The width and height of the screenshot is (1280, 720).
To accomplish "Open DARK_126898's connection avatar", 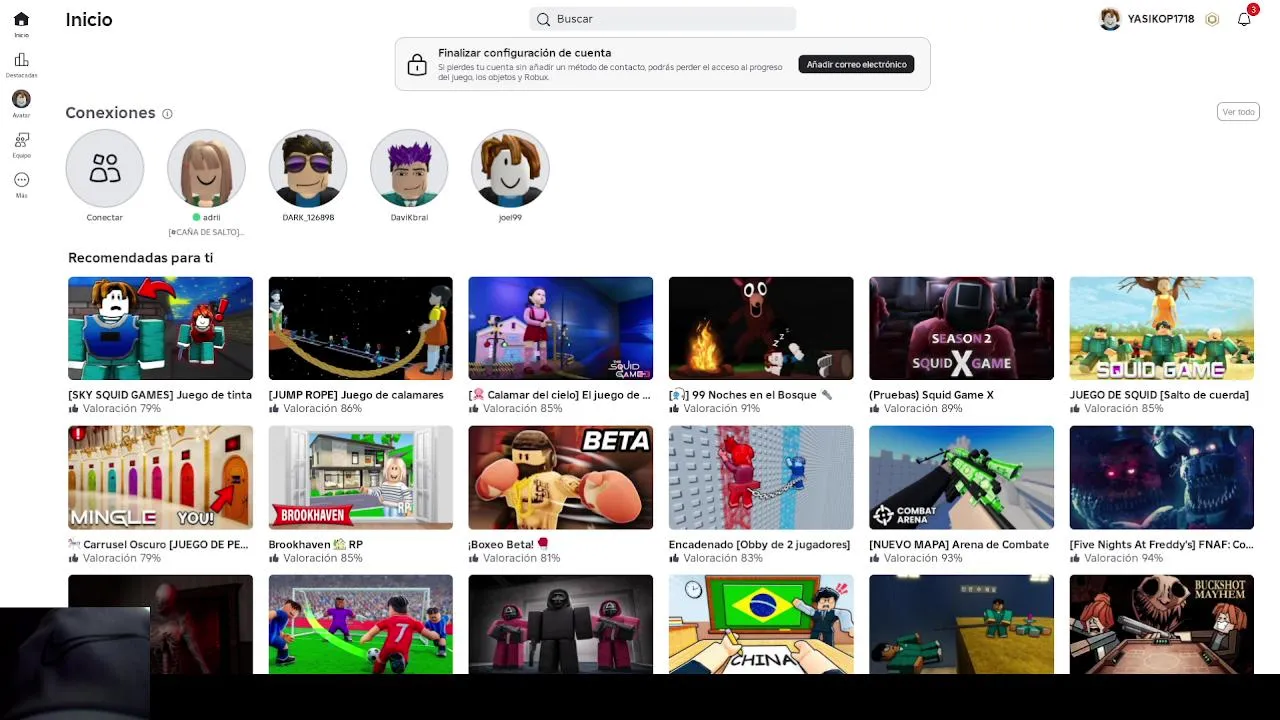I will (308, 168).
